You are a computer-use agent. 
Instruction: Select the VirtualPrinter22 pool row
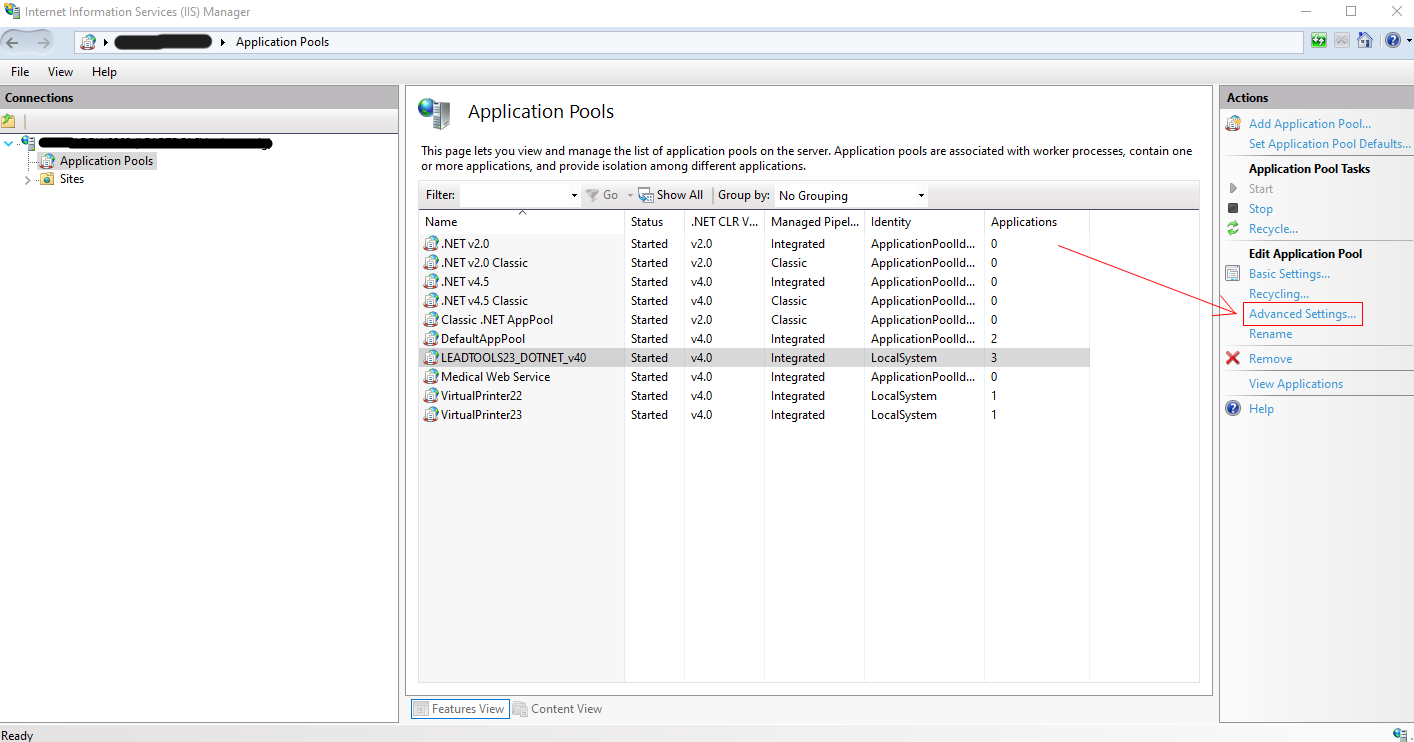pos(754,396)
